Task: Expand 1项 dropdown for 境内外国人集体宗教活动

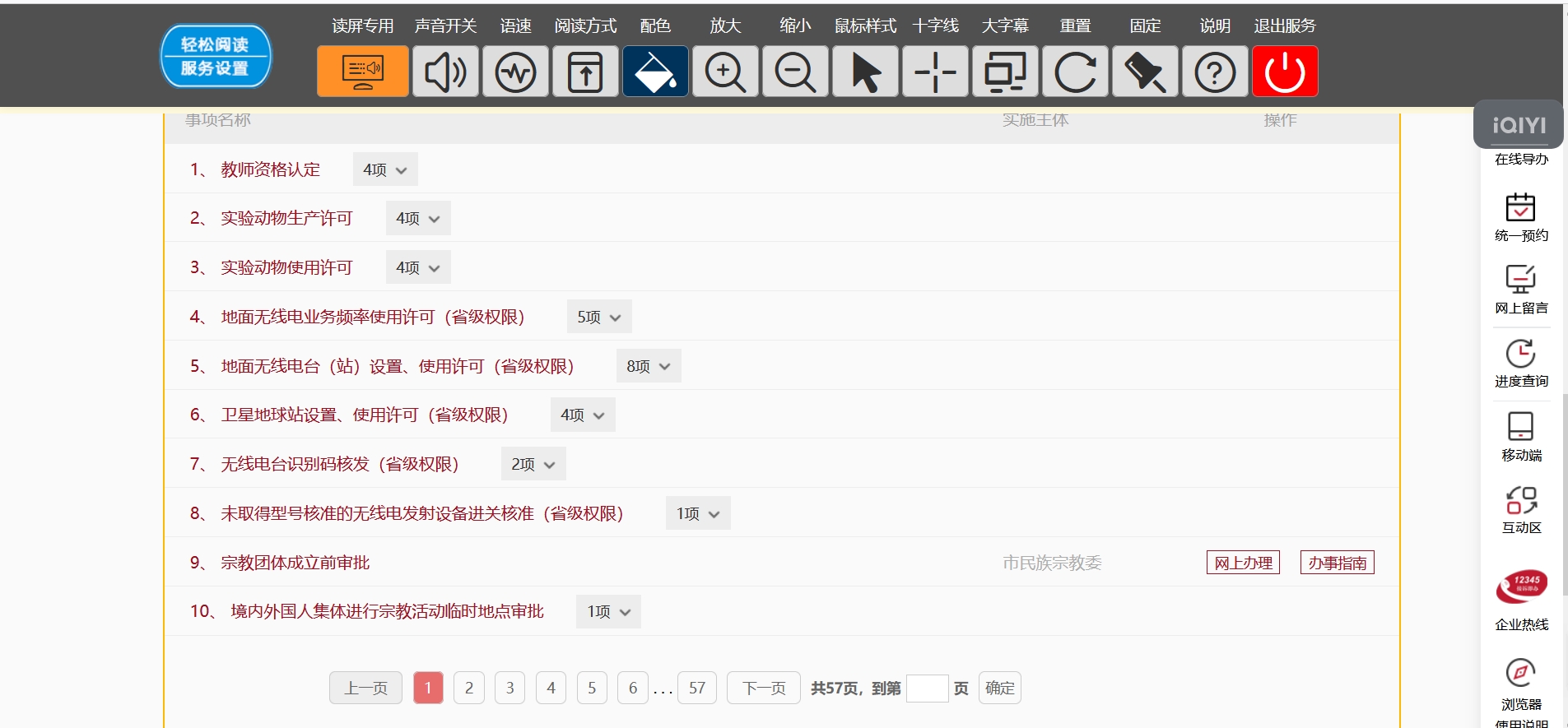Action: coord(608,611)
